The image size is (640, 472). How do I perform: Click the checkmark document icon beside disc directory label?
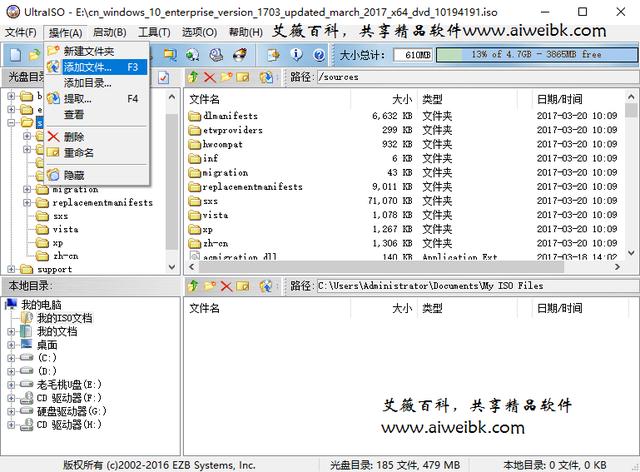(164, 77)
